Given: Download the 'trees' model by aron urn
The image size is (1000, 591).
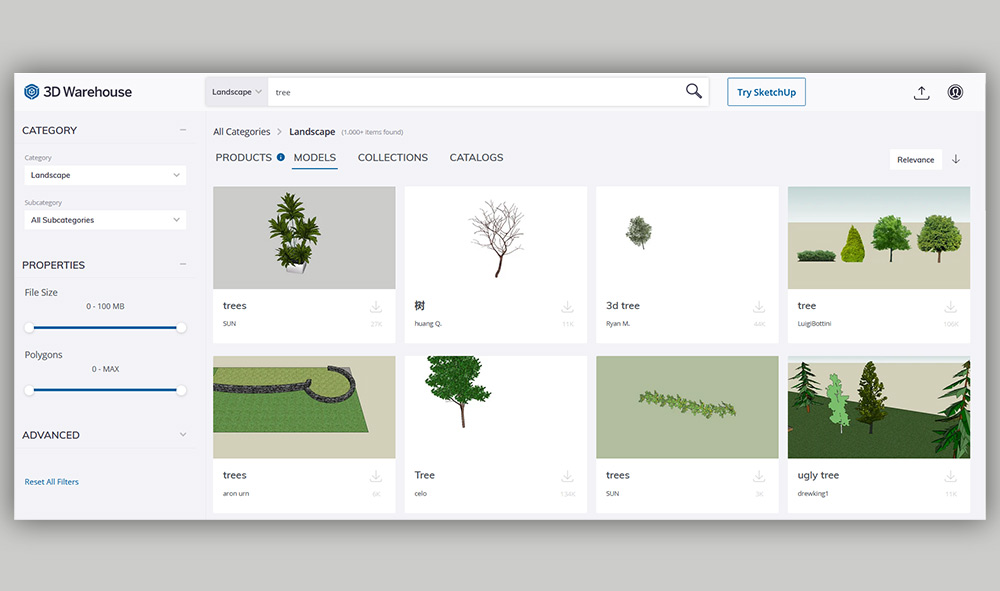Looking at the screenshot, I should pyautogui.click(x=376, y=476).
